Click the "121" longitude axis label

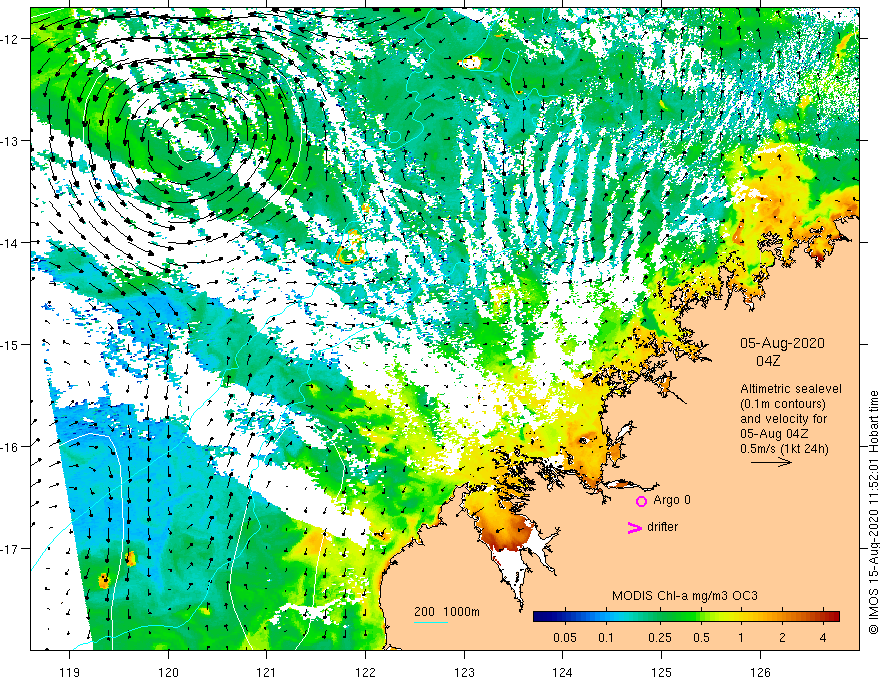point(267,672)
